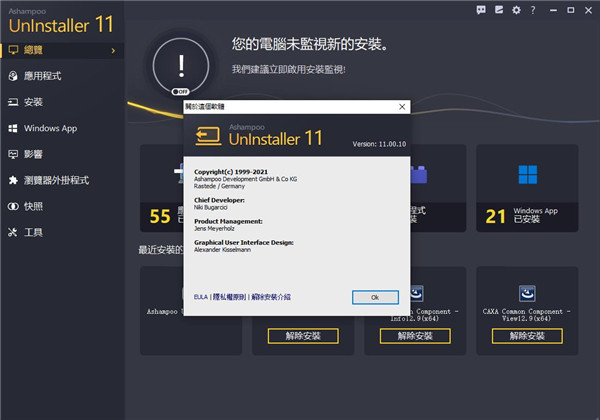Image resolution: width=600 pixels, height=420 pixels.
Task: Click the 總覽 monitor sidebar icon
Action: coord(13,50)
